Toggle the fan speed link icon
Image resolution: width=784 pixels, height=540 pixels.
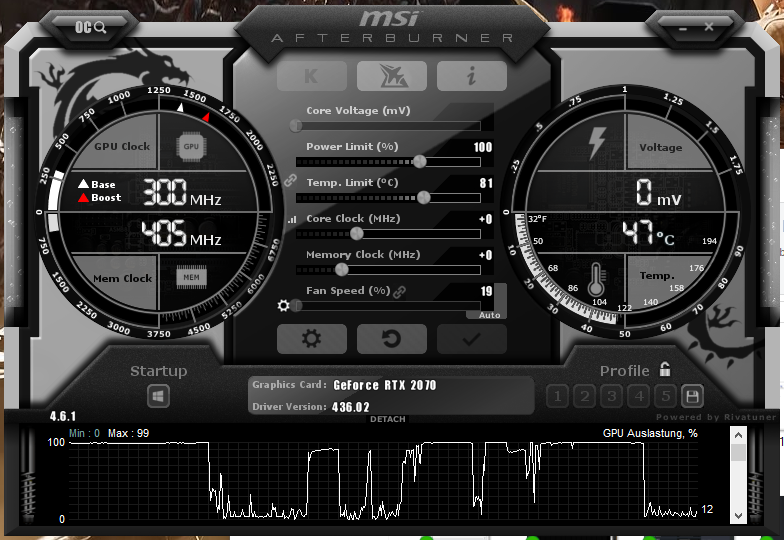point(400,292)
